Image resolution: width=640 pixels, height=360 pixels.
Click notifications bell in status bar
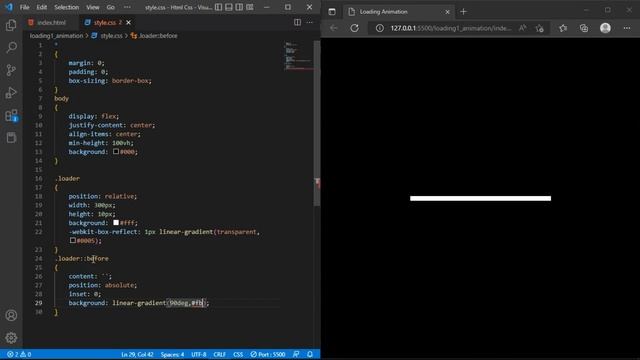310,354
